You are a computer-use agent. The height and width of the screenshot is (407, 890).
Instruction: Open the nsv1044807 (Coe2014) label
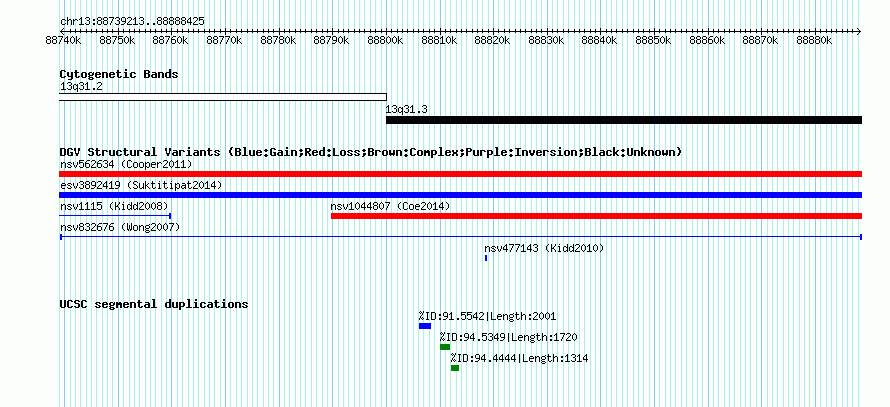coord(390,206)
